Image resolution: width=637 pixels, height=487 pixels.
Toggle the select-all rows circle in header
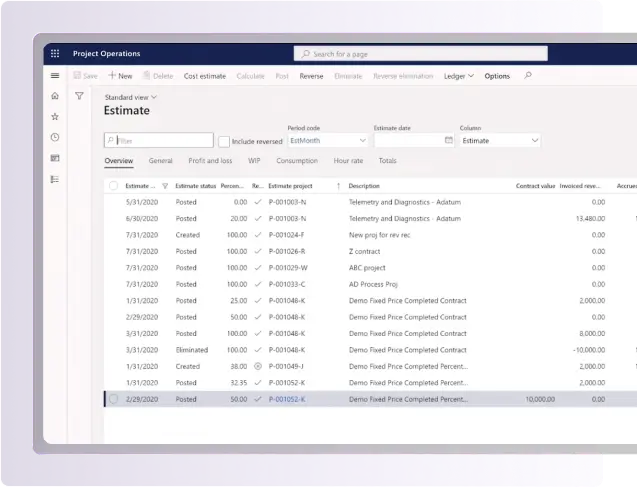click(113, 186)
